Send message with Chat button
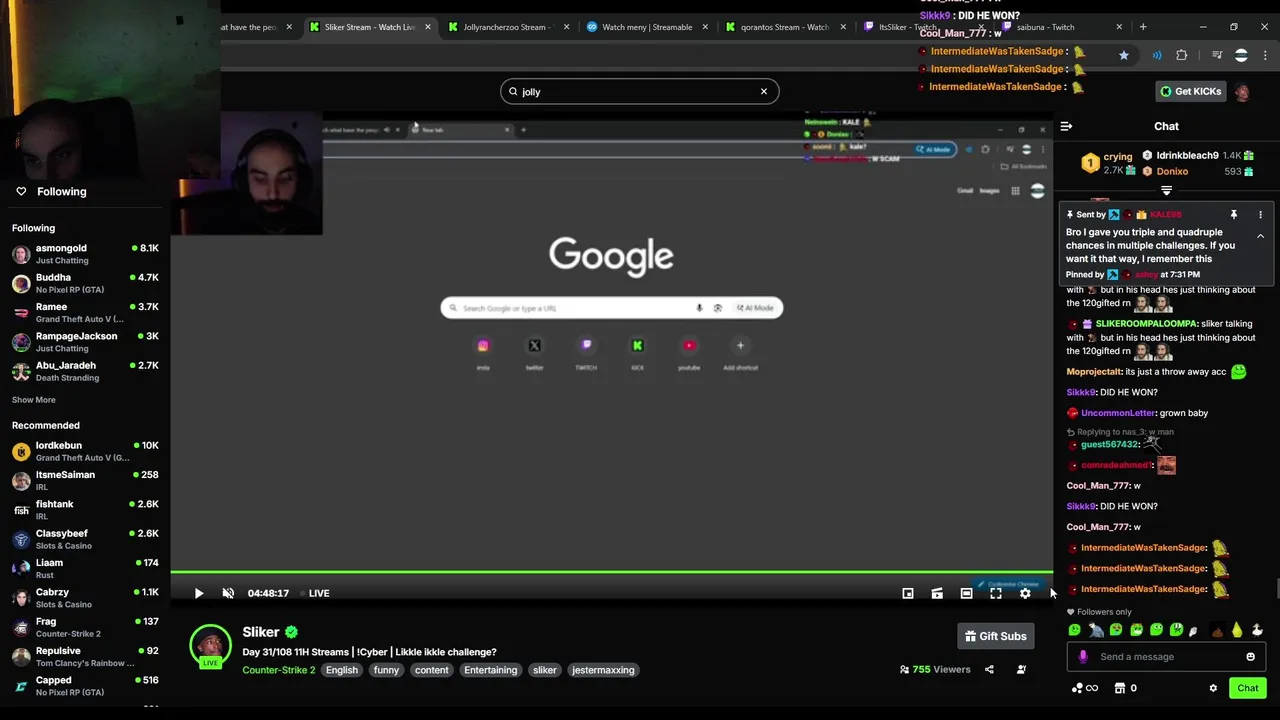 [1248, 688]
